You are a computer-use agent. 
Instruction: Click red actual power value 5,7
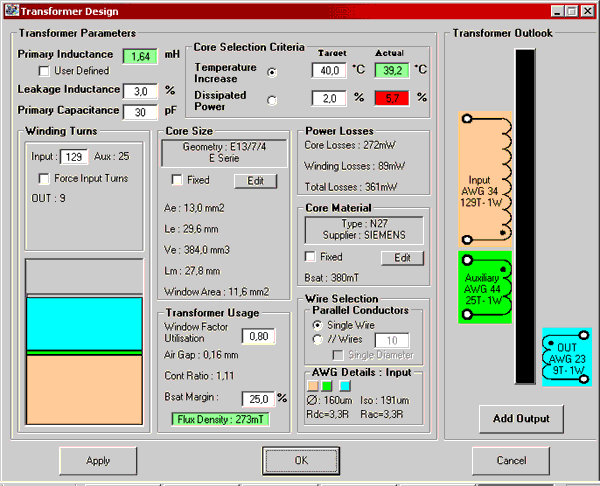[392, 98]
